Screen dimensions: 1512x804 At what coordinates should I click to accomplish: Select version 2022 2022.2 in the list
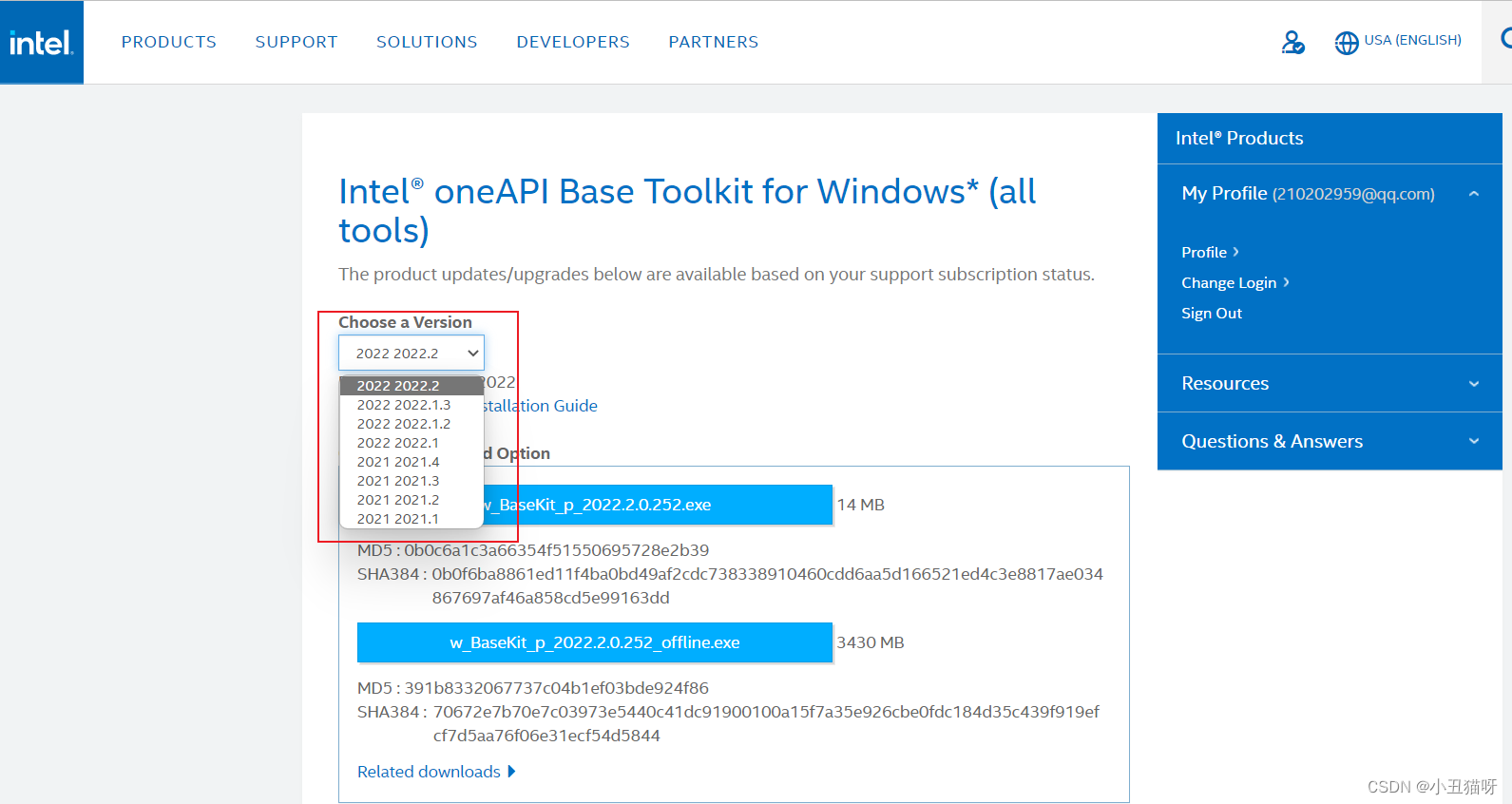(x=411, y=386)
